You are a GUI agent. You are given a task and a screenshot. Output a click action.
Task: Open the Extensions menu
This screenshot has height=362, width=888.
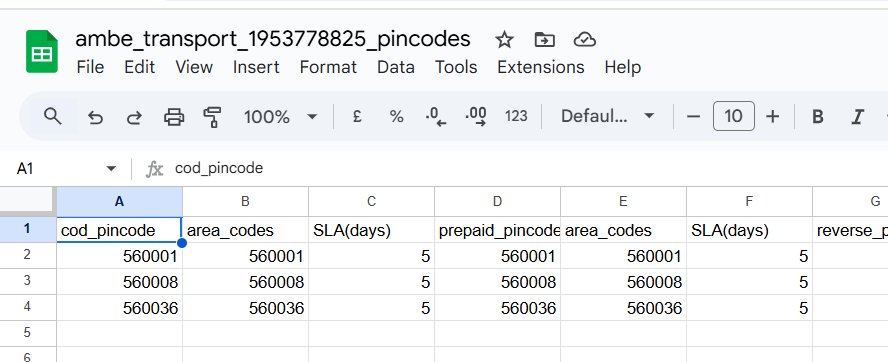pos(540,67)
